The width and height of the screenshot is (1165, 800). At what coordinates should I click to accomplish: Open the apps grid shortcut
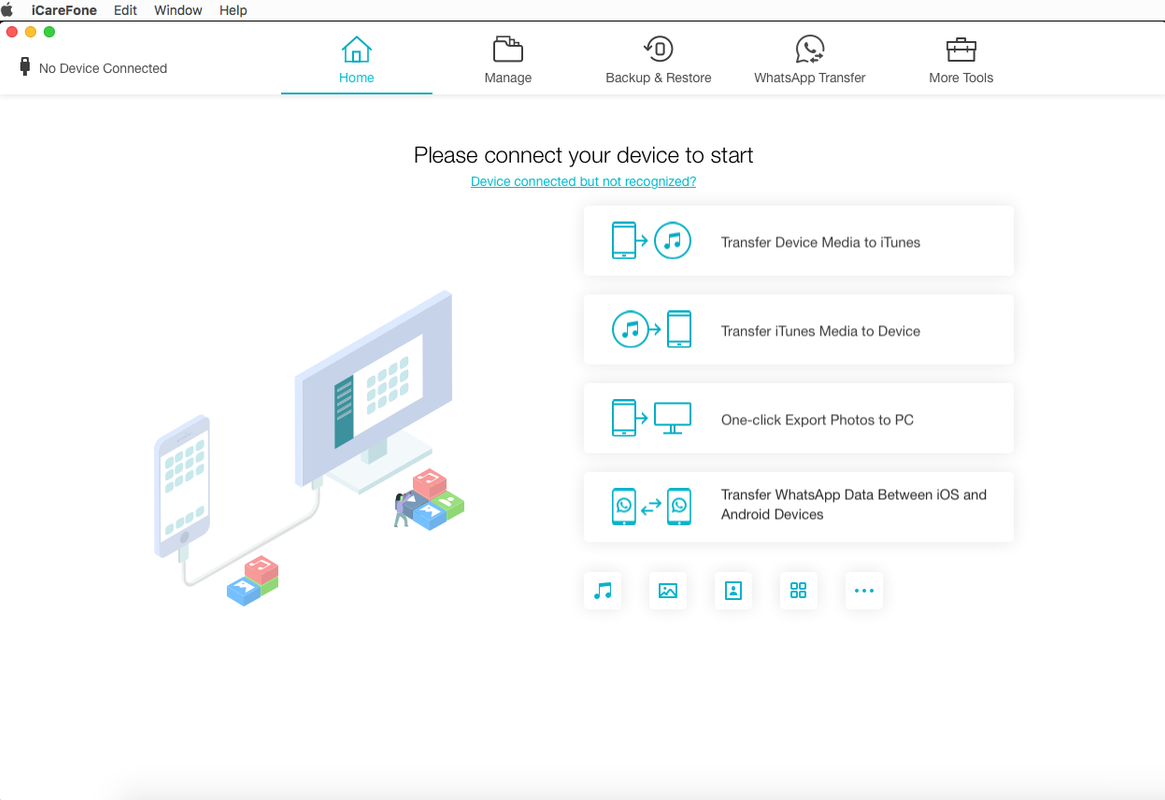pyautogui.click(x=799, y=591)
